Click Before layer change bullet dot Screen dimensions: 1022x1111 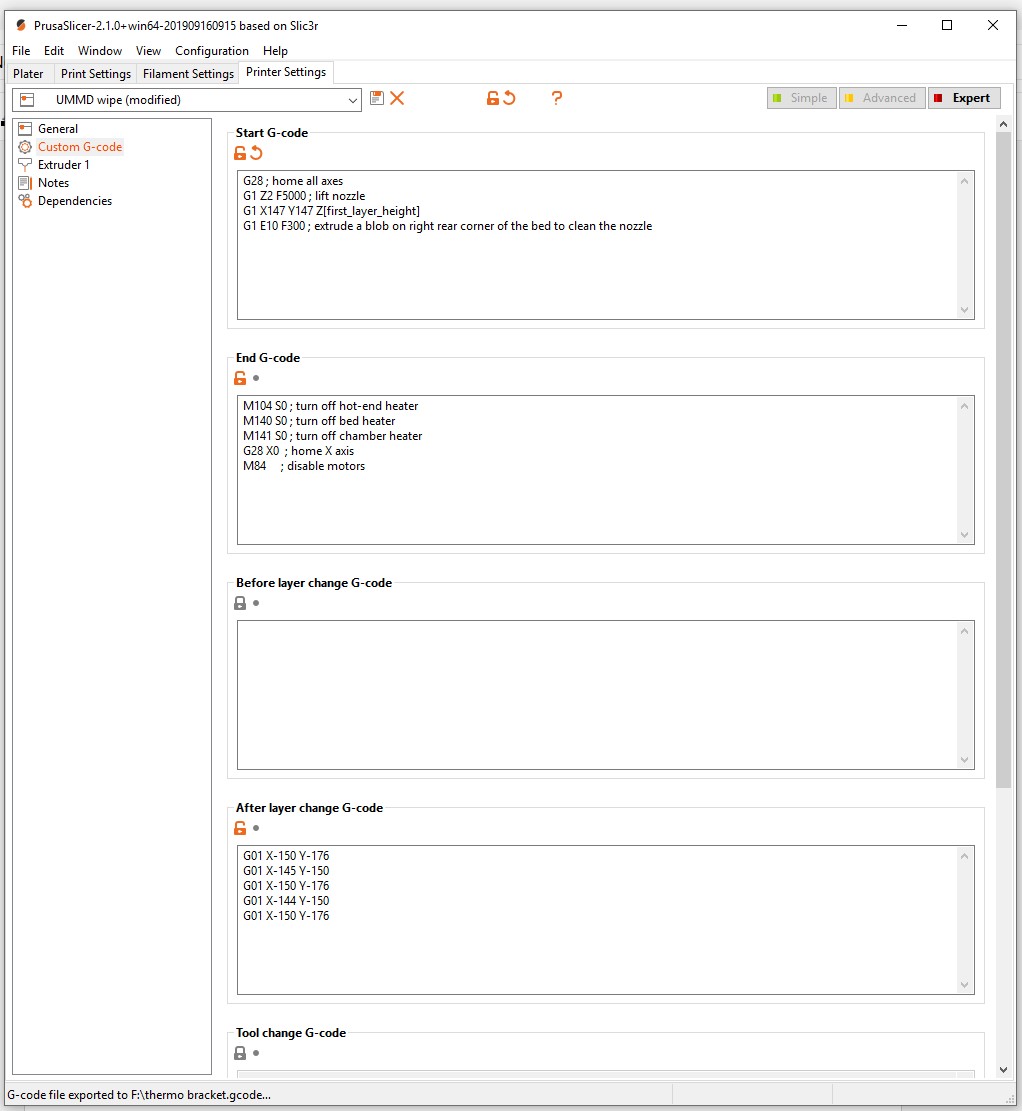tap(256, 603)
